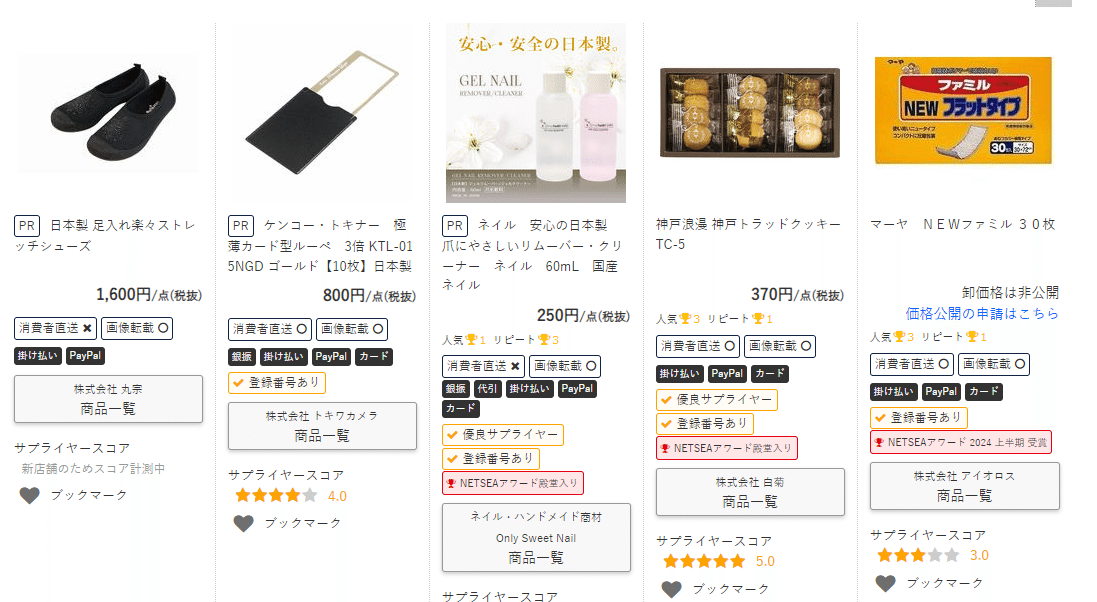Open the black stretch shoes thumbnail
This screenshot has width=1097, height=602.
[x=108, y=113]
